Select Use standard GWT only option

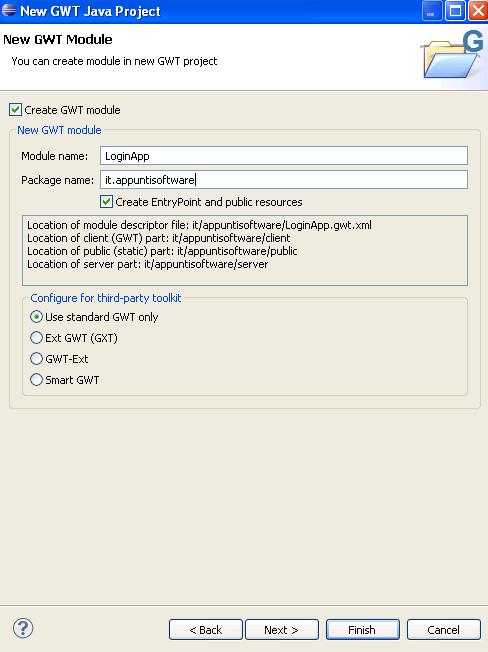point(36,317)
